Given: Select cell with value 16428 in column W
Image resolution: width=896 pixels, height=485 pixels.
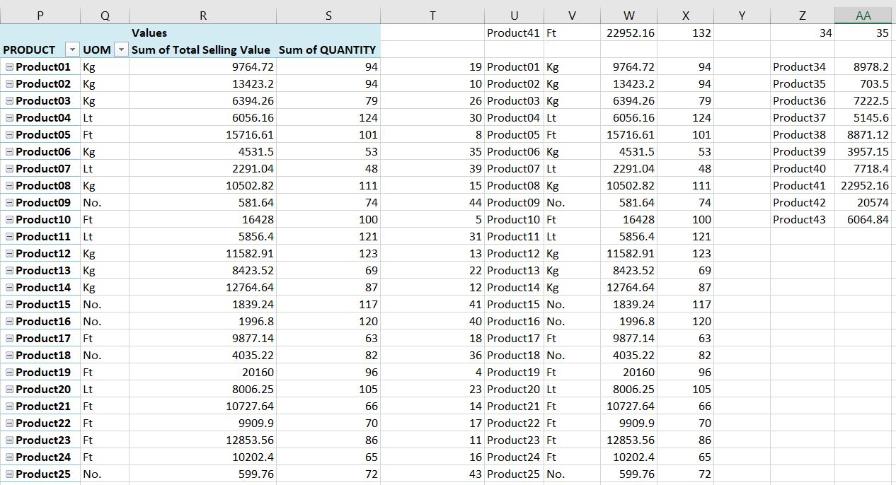Looking at the screenshot, I should pyautogui.click(x=629, y=219).
